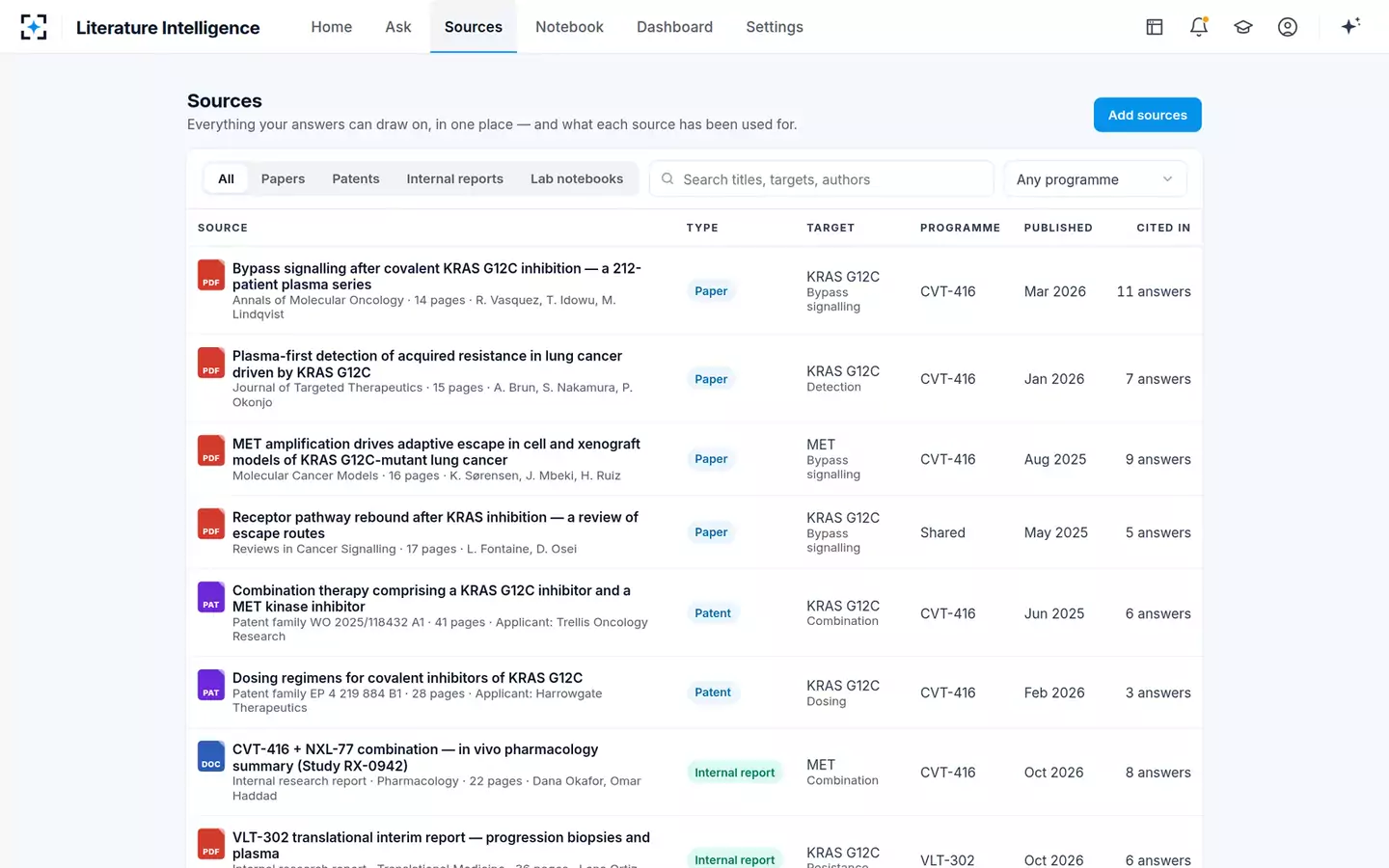The image size is (1389, 868).
Task: Click the sparkle AI assistant icon
Action: click(x=1350, y=26)
